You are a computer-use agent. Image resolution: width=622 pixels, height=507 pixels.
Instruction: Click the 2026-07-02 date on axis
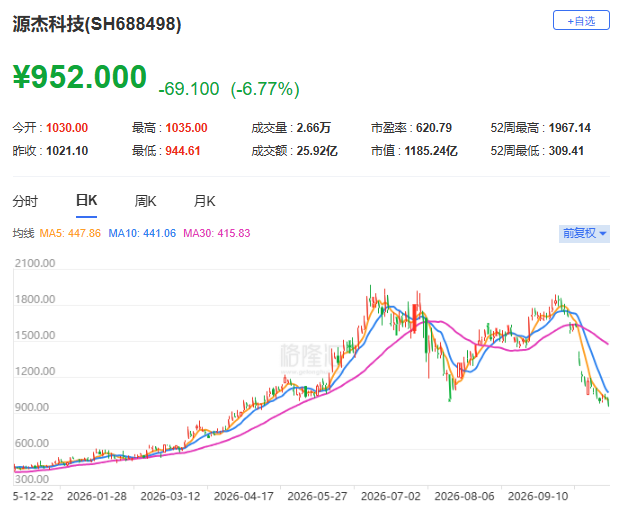(x=391, y=496)
